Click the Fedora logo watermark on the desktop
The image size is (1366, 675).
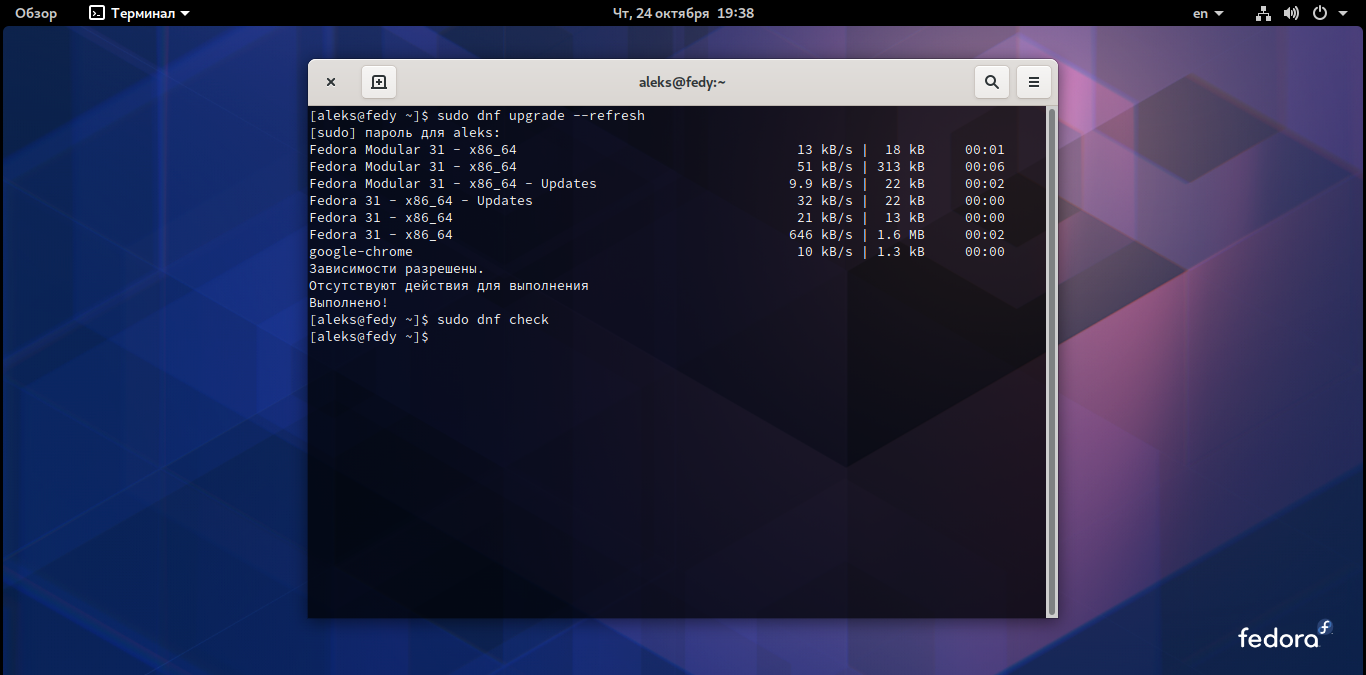pyautogui.click(x=1283, y=637)
